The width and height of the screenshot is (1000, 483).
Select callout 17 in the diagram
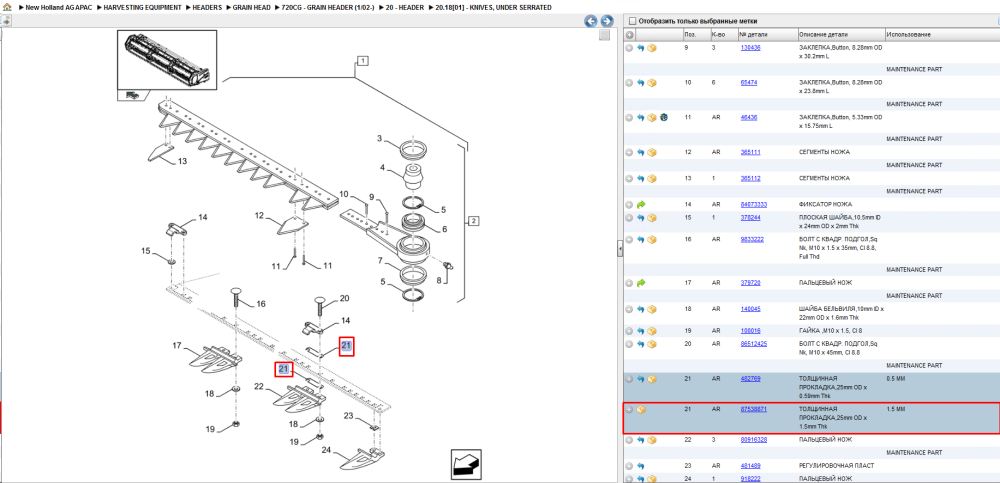click(x=177, y=345)
